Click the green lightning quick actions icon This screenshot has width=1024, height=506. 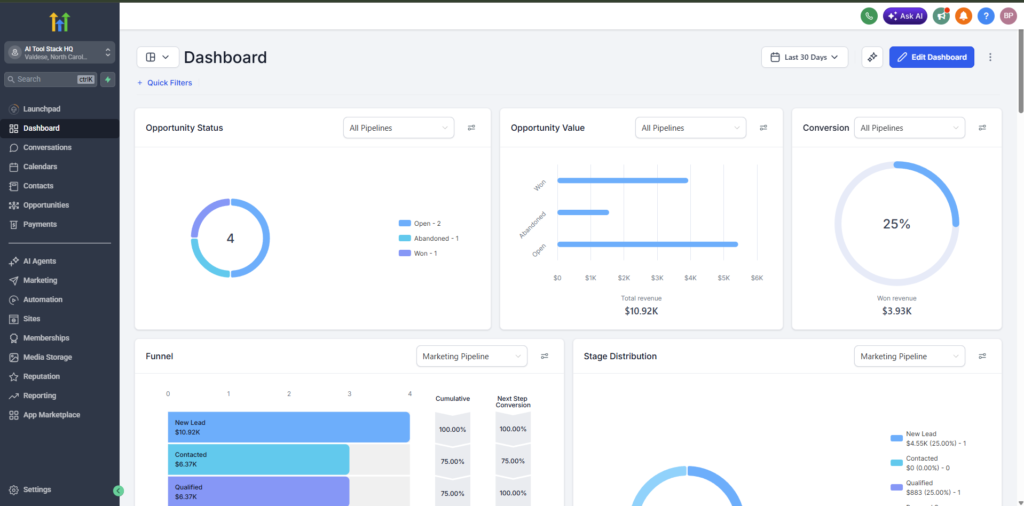tap(108, 79)
